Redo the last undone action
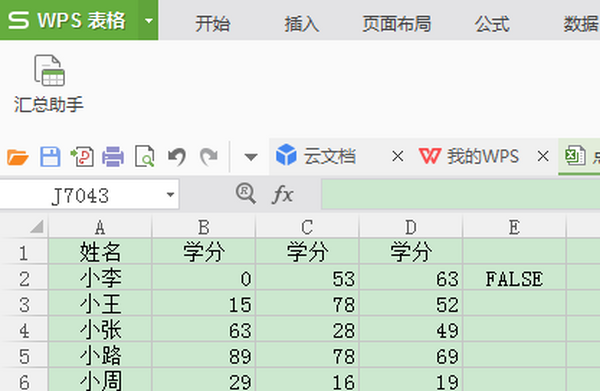 (x=209, y=156)
